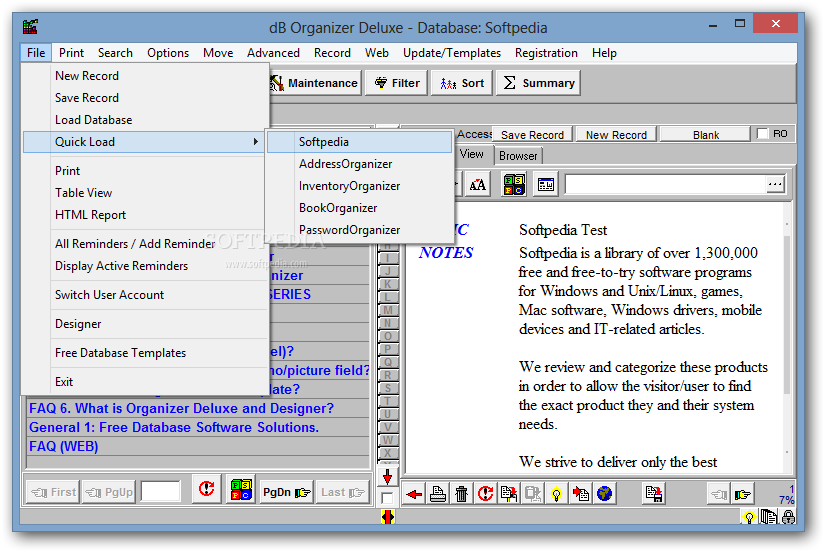Click the printer icon in the record toolbar
This screenshot has width=825, height=552.
(438, 494)
